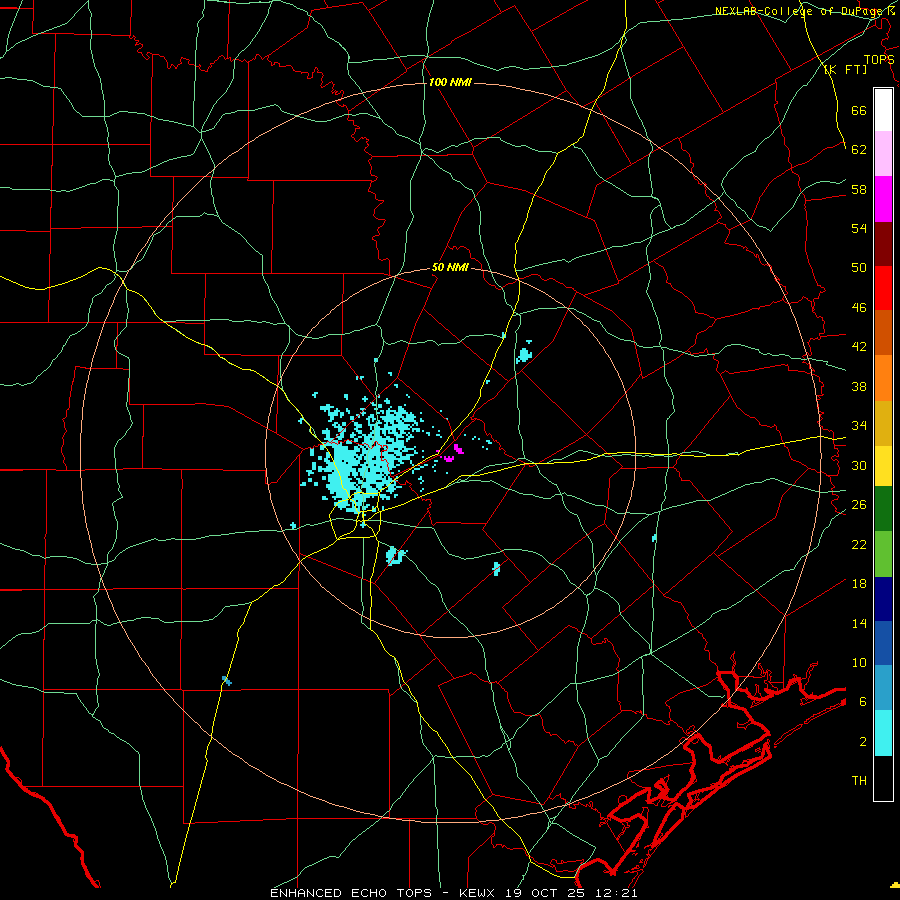This screenshot has height=900, width=900.
Task: Select the bright red legend swatch
Action: point(883,288)
